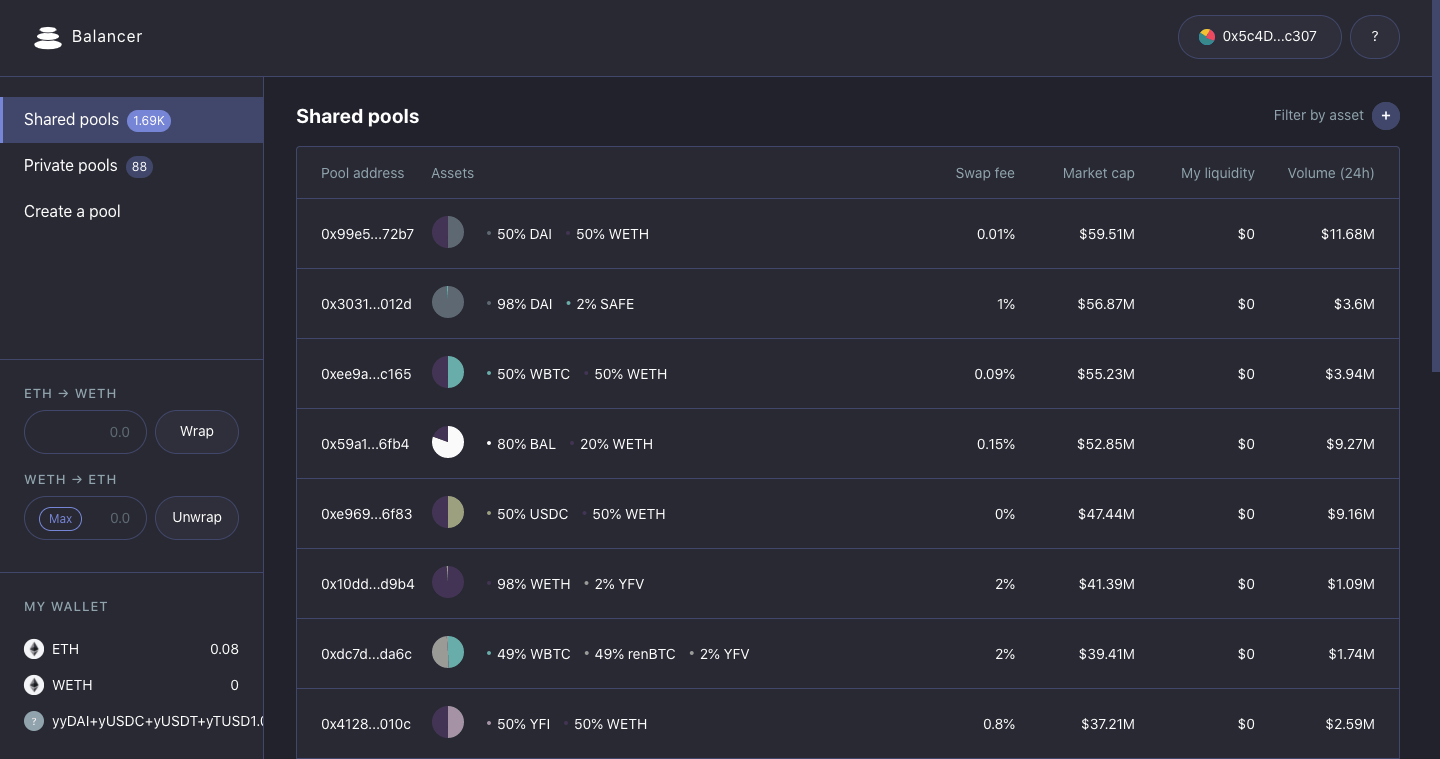Click the 1.69K badge next to Shared pools
Viewport: 1440px width, 759px height.
pos(149,121)
